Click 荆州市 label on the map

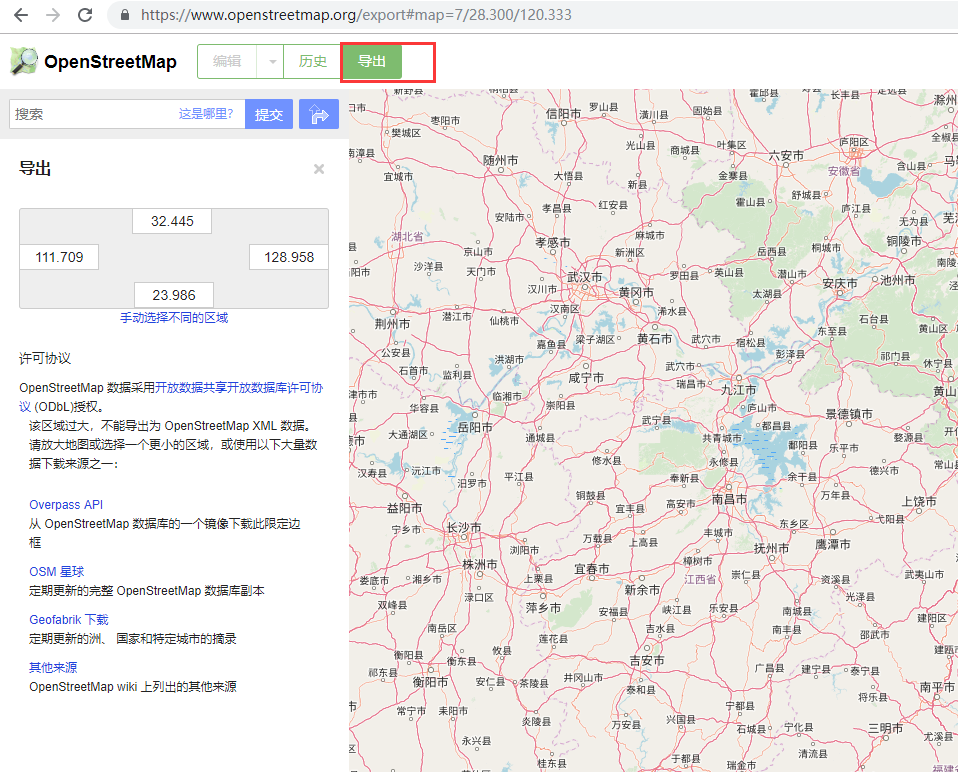pyautogui.click(x=392, y=324)
